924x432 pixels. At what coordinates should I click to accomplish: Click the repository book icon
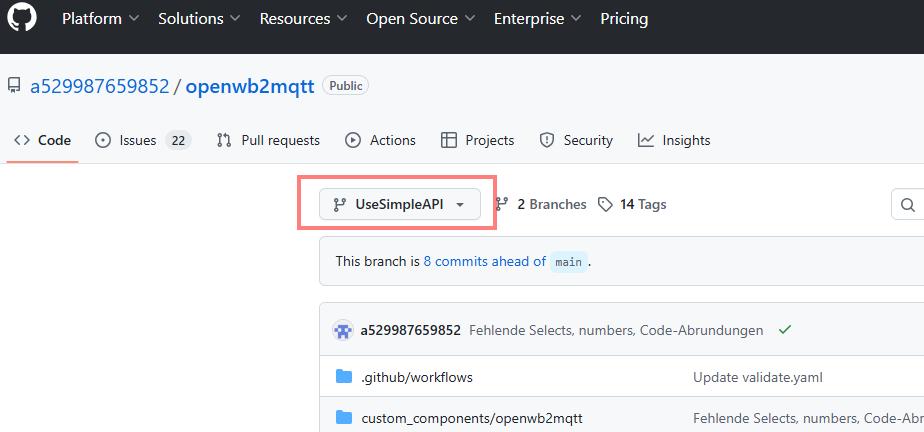[x=14, y=86]
